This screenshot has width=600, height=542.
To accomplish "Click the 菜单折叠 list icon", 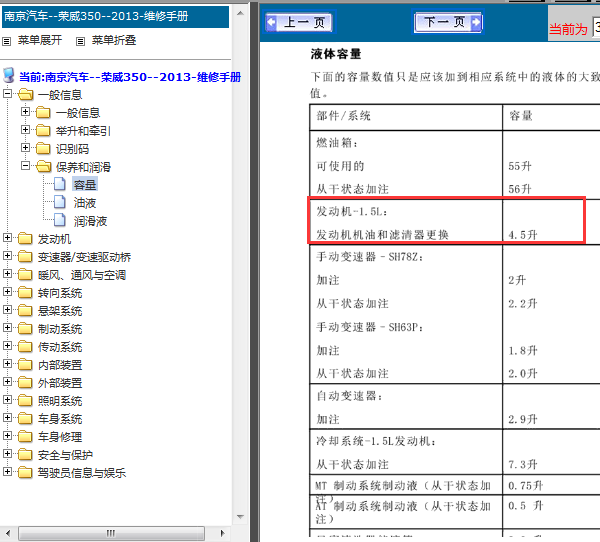I will [80, 41].
